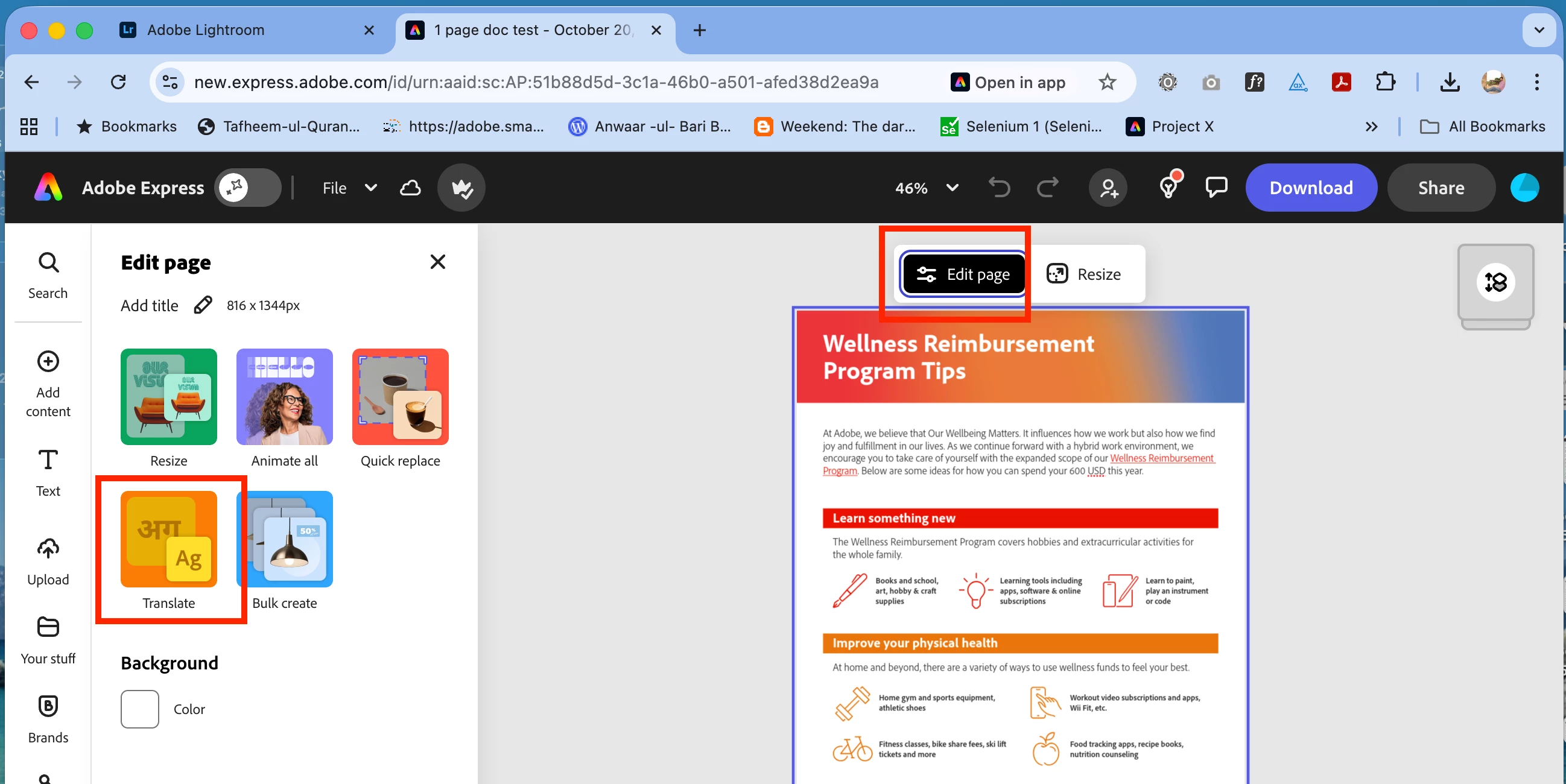Click the cloud sync status icon
The width and height of the screenshot is (1566, 784).
point(410,188)
